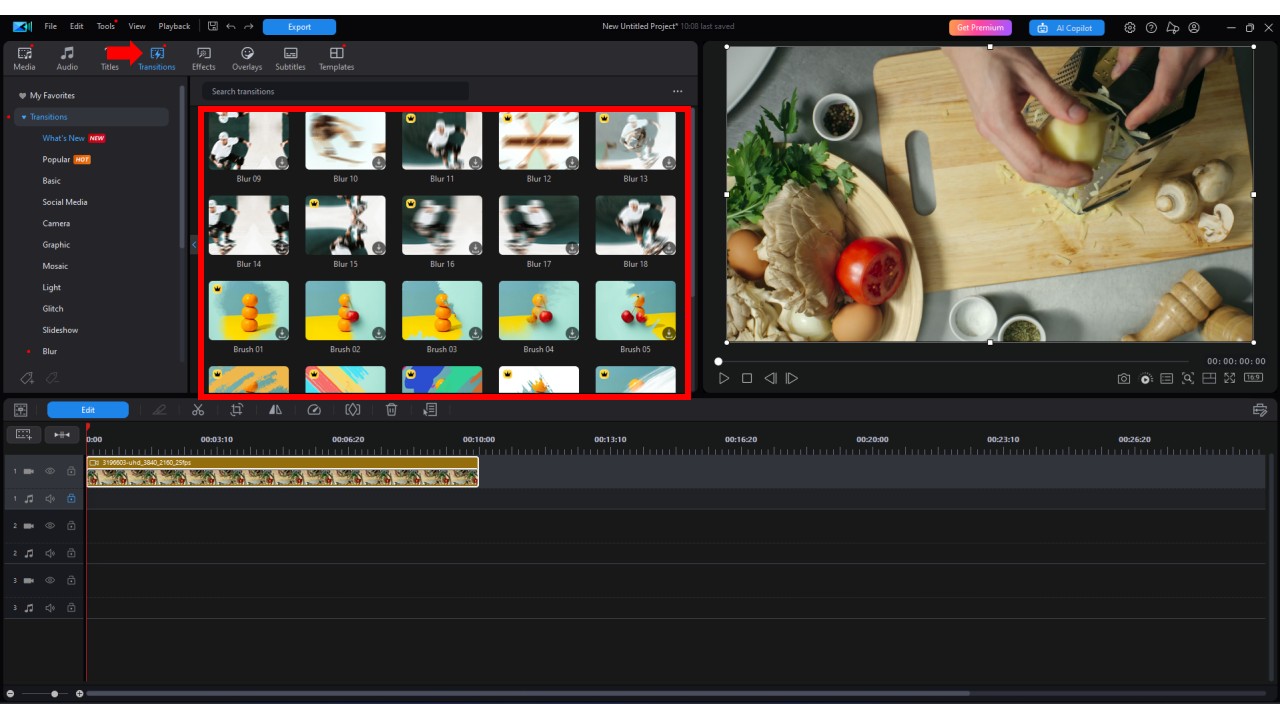Open the preview quality icon
This screenshot has width=1280, height=720.
[x=1146, y=379]
